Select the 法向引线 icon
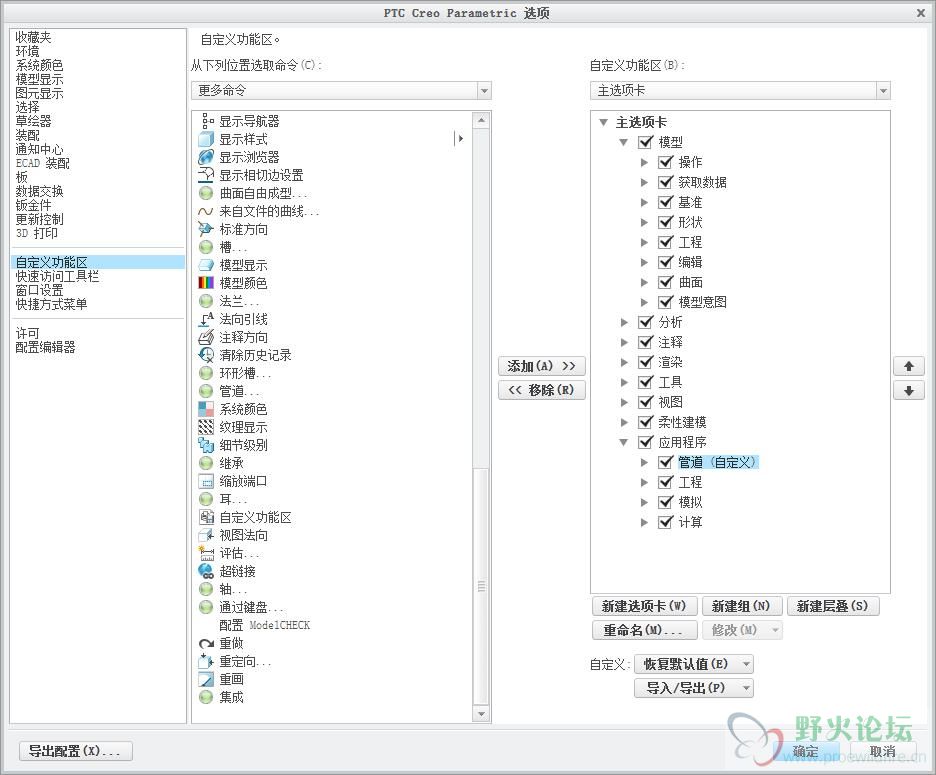Viewport: 936px width, 775px height. tap(206, 319)
